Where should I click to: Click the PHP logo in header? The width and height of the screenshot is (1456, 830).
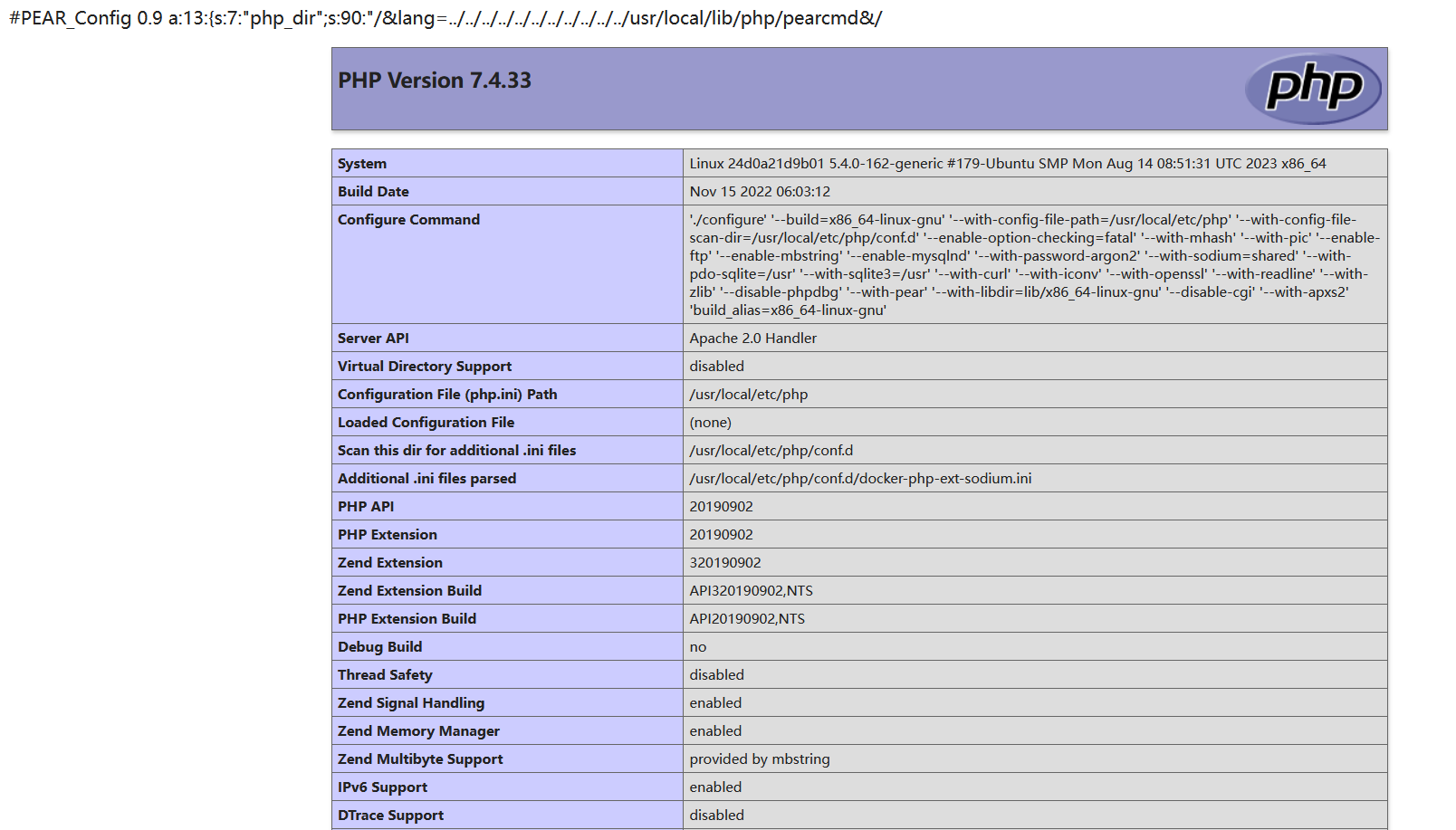pos(1313,89)
